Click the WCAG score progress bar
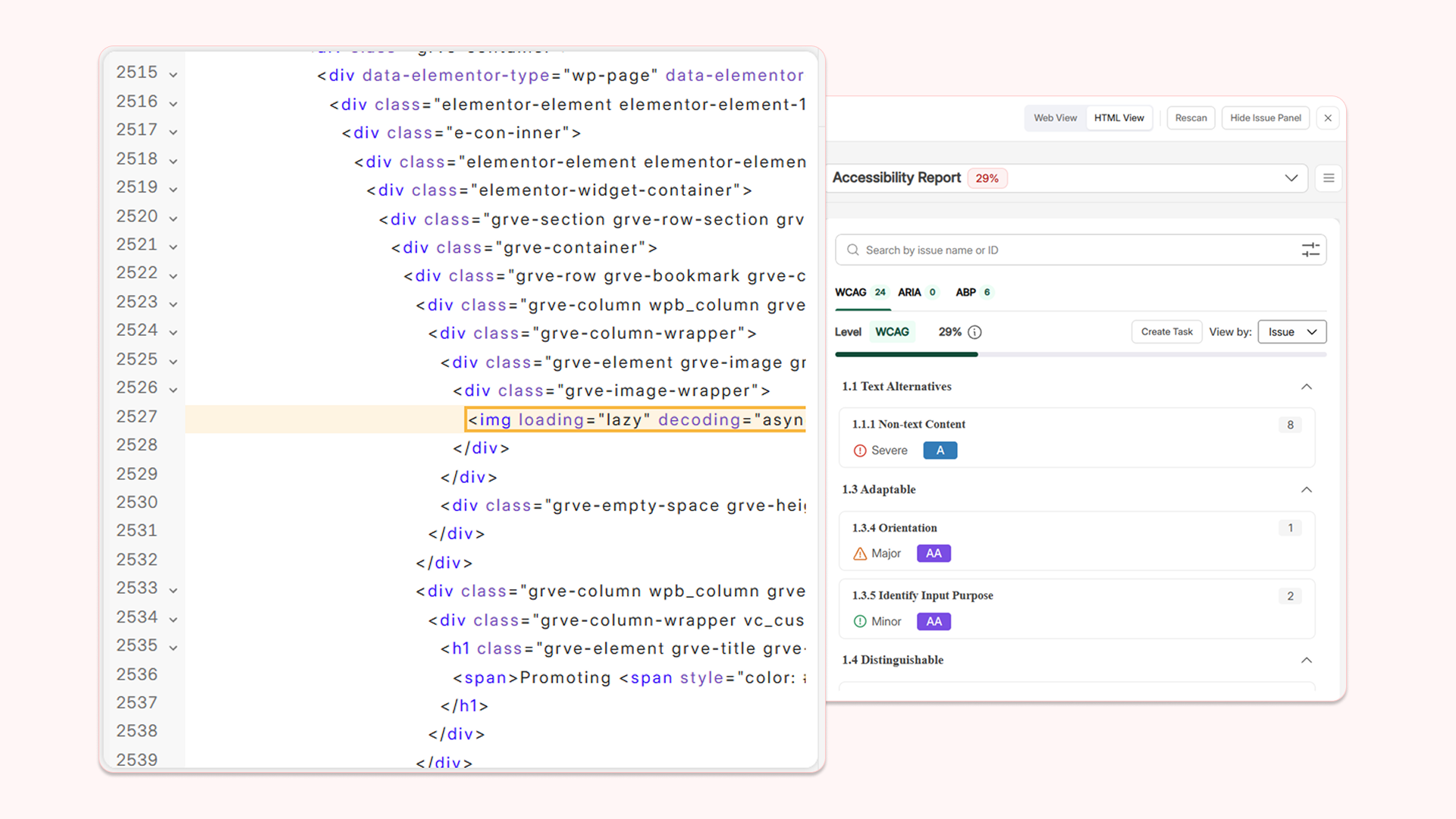The image size is (1456, 819). pos(1081,354)
